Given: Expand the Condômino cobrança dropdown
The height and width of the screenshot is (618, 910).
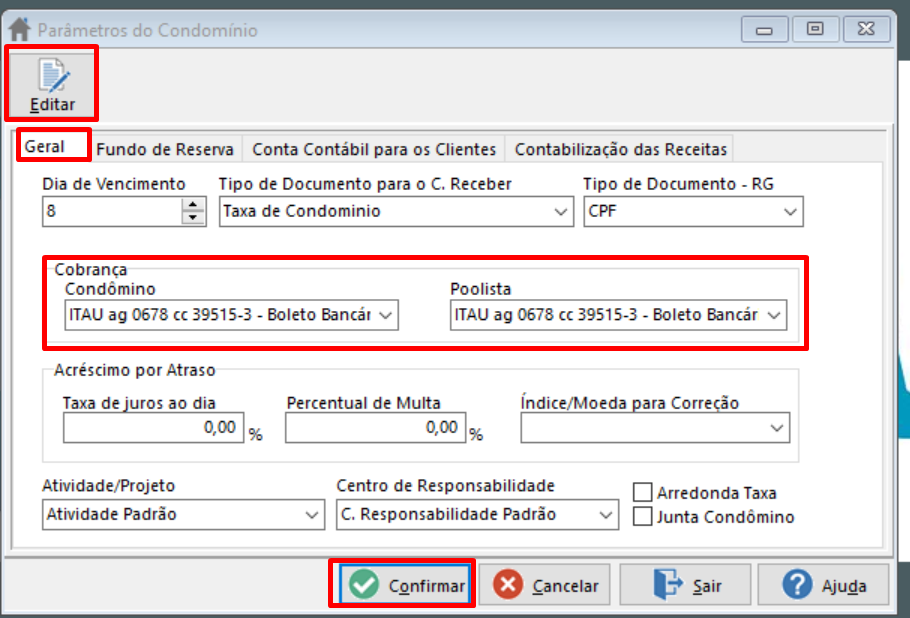Looking at the screenshot, I should point(385,315).
